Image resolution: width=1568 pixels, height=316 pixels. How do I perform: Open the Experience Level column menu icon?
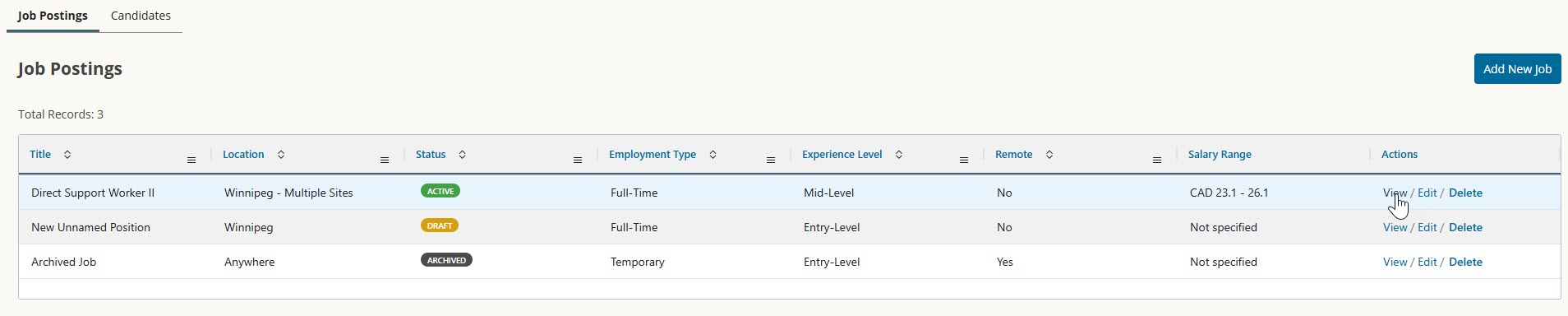[x=964, y=160]
